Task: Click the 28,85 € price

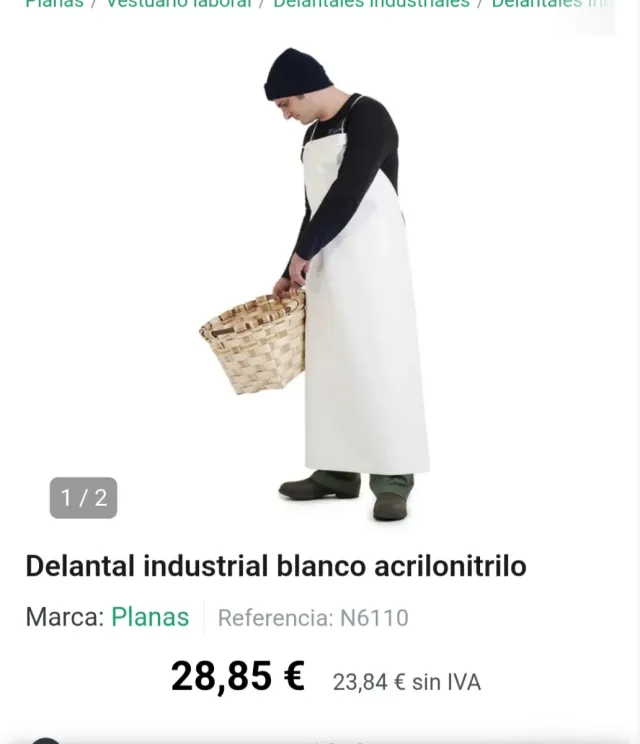Action: point(238,676)
